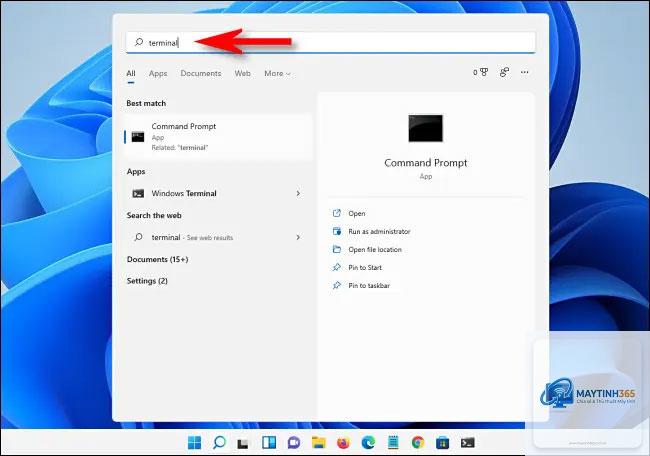Click the Run as administrator shield icon

[x=337, y=231]
